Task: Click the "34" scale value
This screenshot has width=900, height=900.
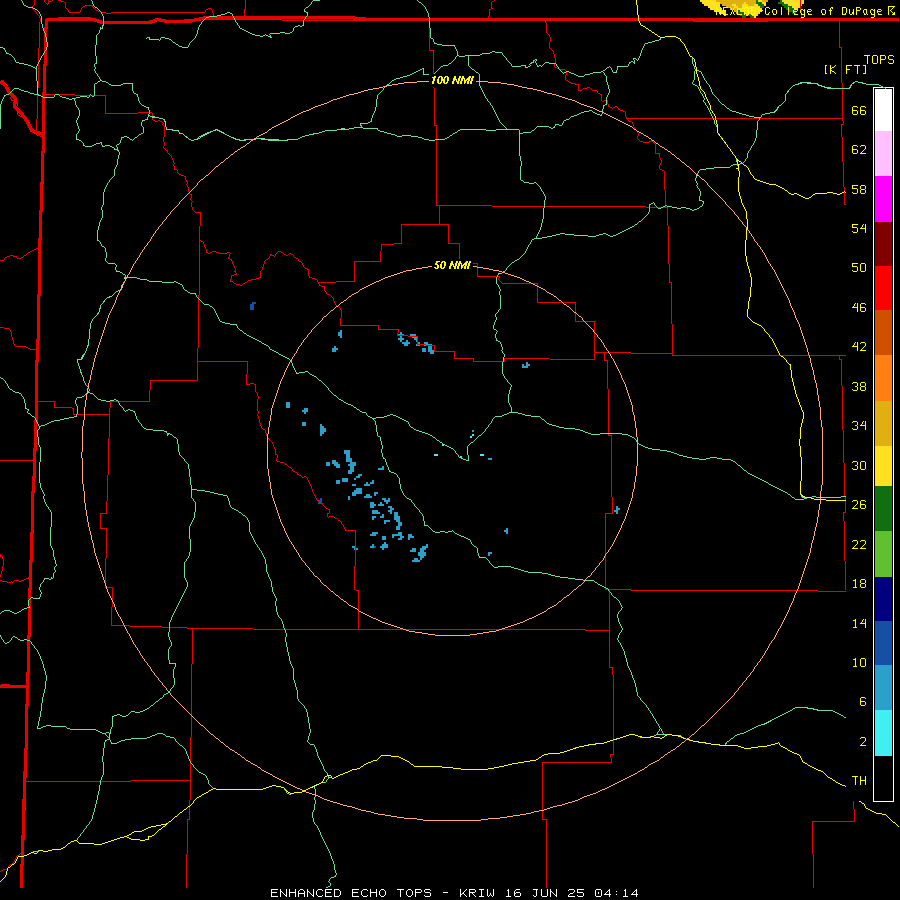Action: [859, 426]
